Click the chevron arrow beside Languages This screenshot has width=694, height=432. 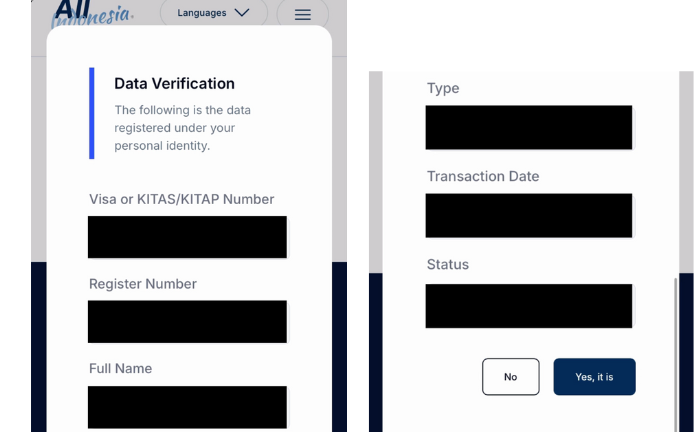[x=242, y=13]
